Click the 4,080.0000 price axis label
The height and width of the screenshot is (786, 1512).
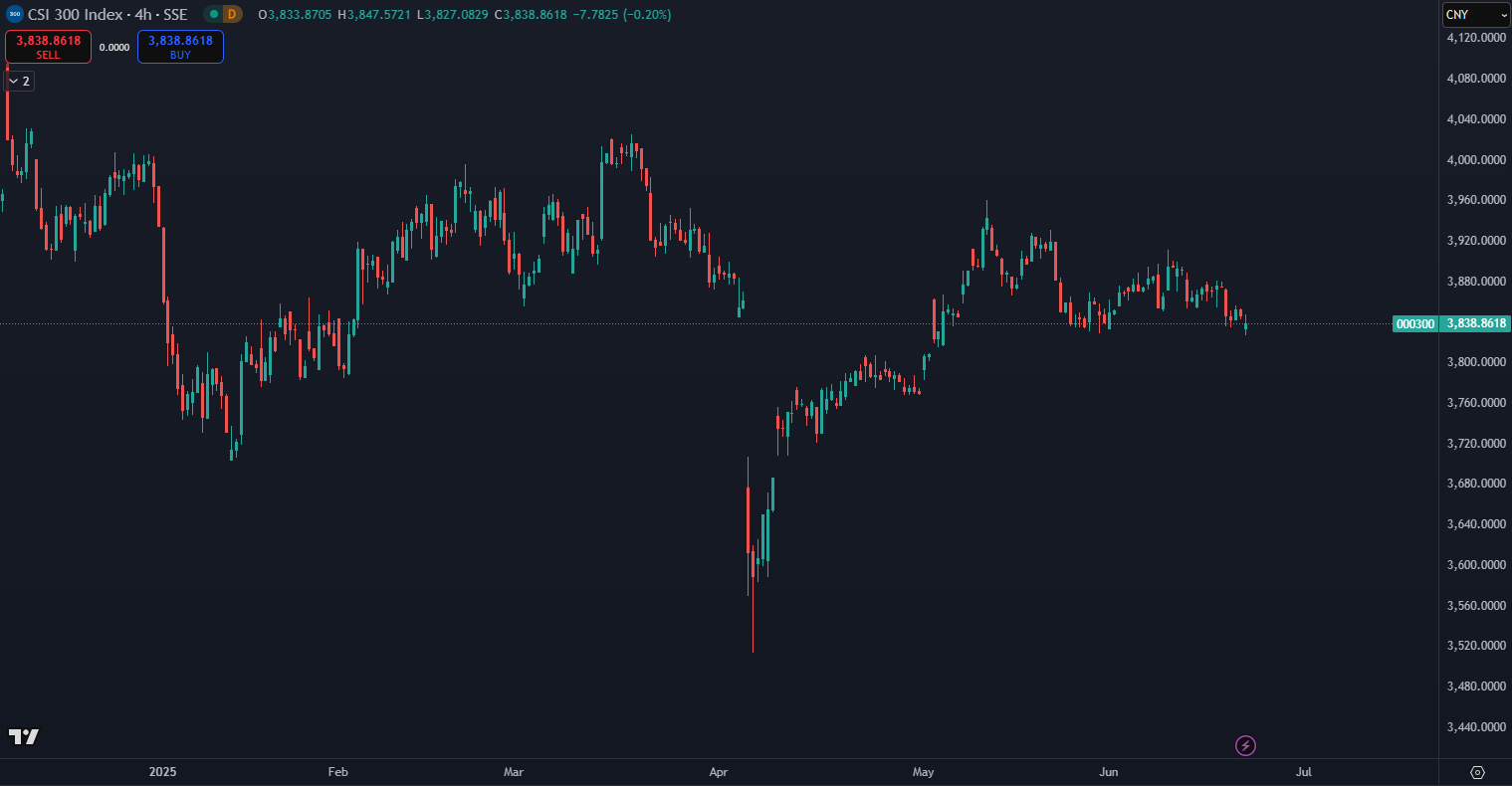tap(1475, 78)
